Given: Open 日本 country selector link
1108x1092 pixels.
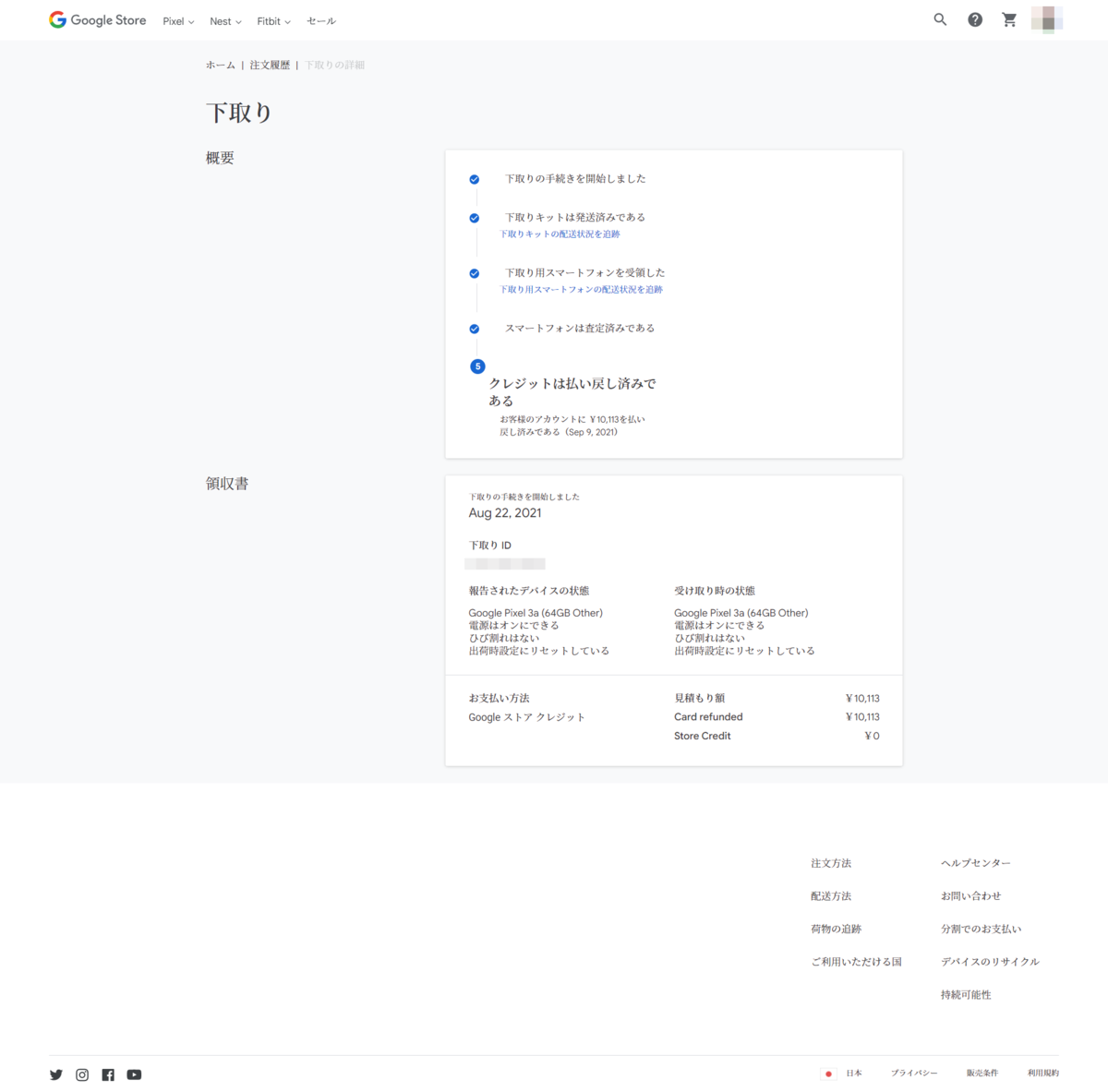Looking at the screenshot, I should pyautogui.click(x=854, y=1074).
